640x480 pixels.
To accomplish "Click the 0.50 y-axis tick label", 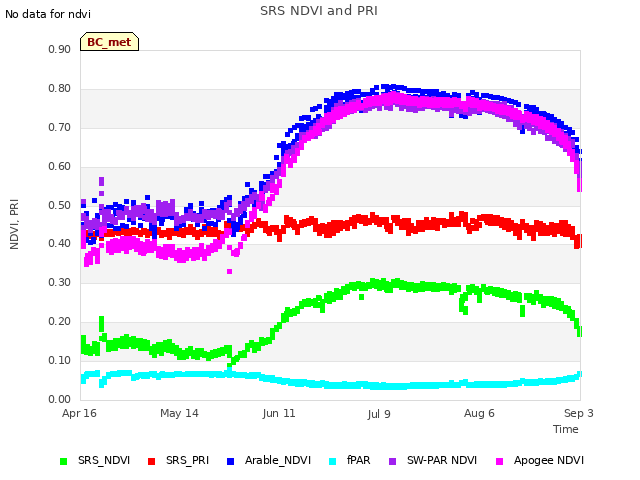I will pyautogui.click(x=59, y=205).
